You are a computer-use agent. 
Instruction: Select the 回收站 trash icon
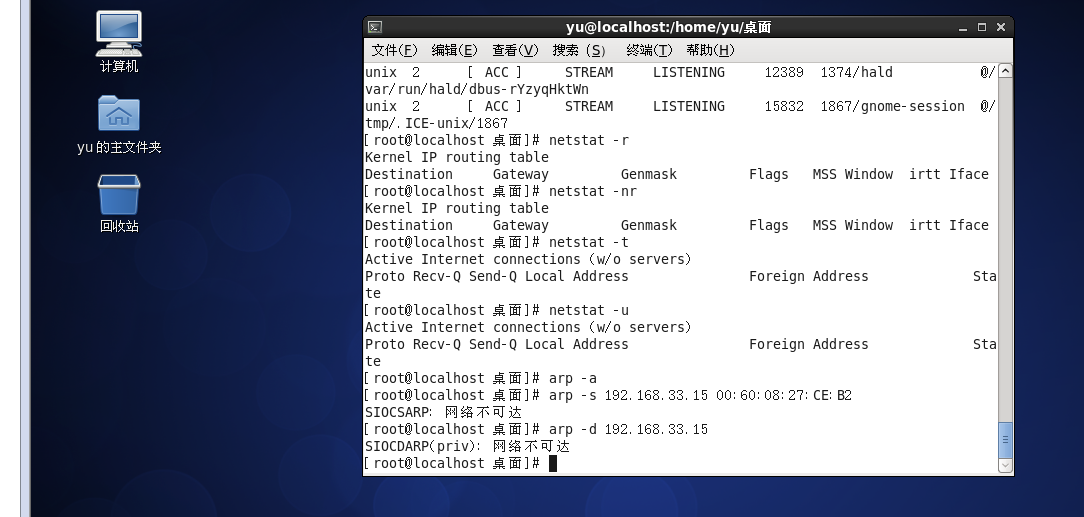coord(119,203)
